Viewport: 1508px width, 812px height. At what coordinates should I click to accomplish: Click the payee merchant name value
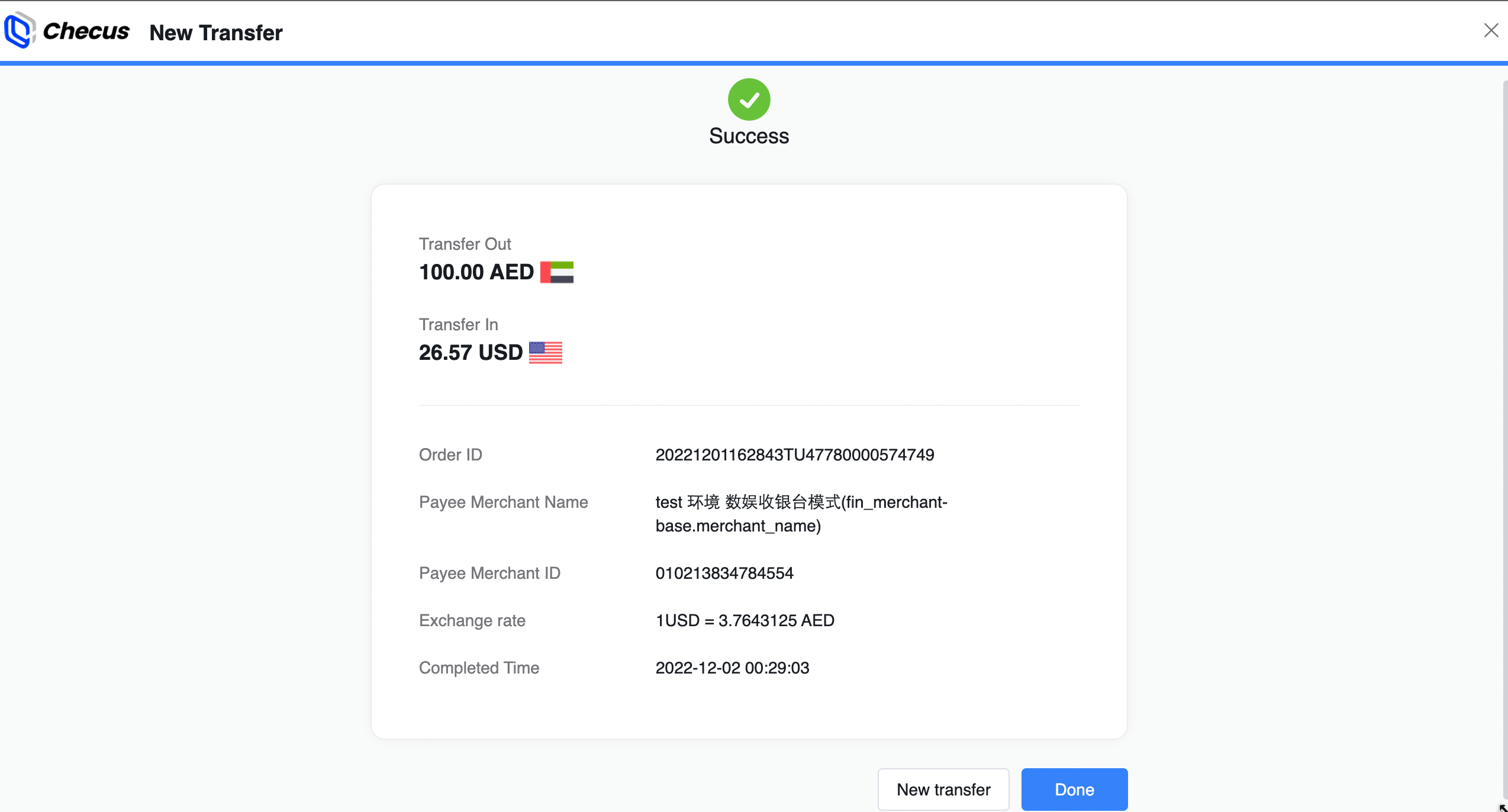pos(801,514)
